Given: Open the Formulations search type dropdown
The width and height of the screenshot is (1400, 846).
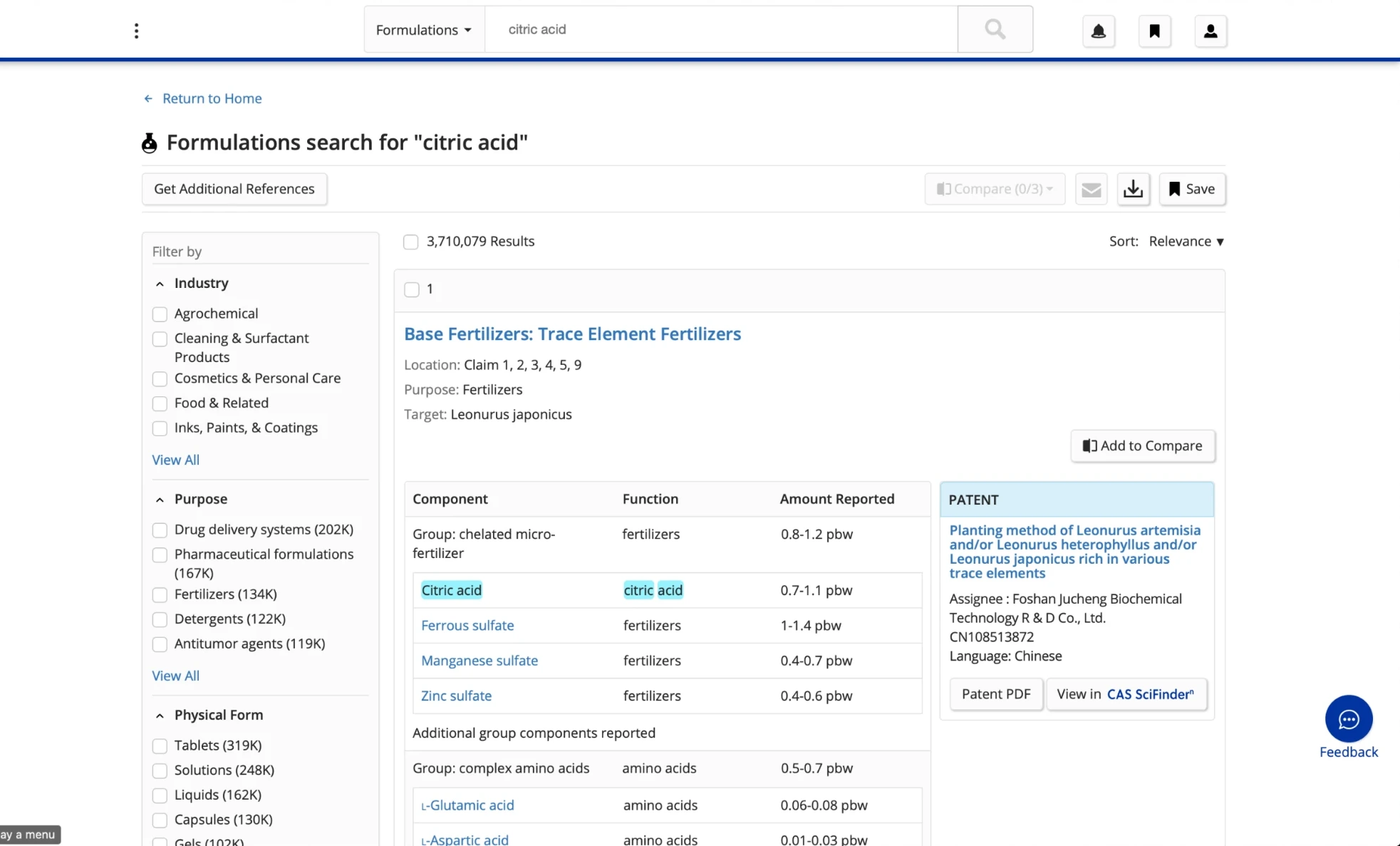Looking at the screenshot, I should [424, 30].
